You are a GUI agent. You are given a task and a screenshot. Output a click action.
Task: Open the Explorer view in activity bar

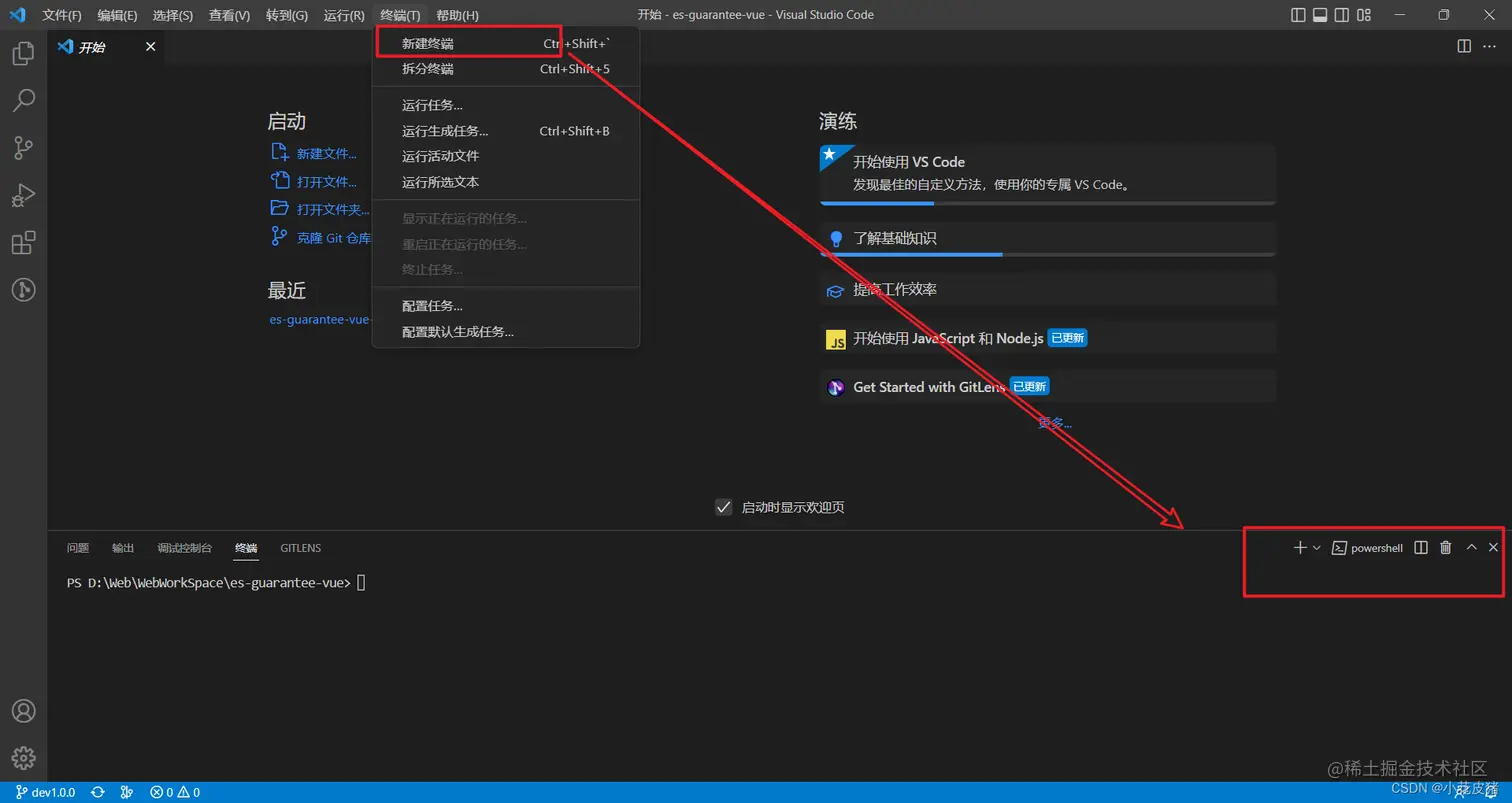point(23,53)
